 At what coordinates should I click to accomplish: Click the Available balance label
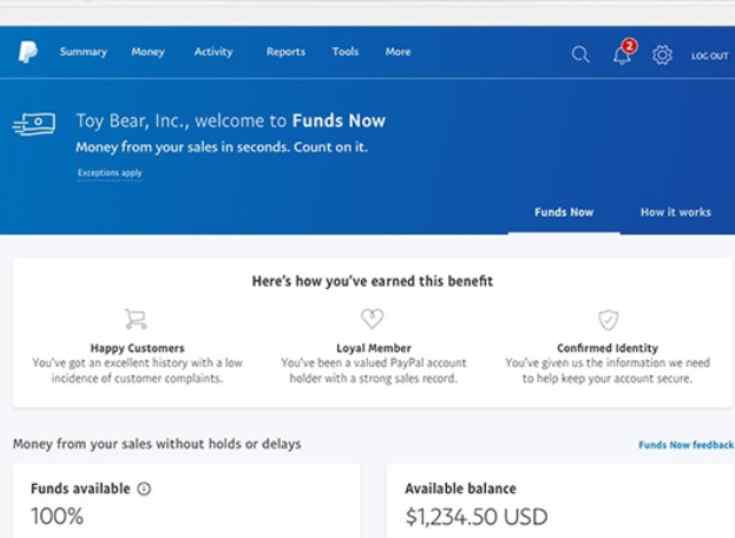pyautogui.click(x=460, y=489)
